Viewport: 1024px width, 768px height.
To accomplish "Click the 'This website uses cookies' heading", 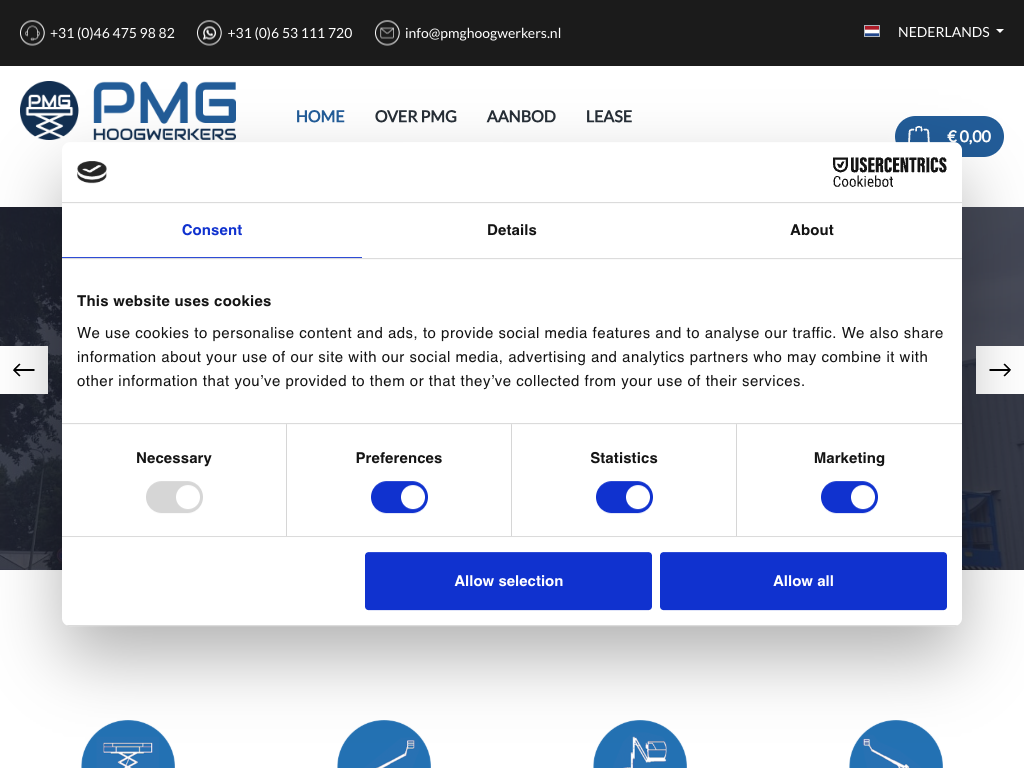I will 174,301.
